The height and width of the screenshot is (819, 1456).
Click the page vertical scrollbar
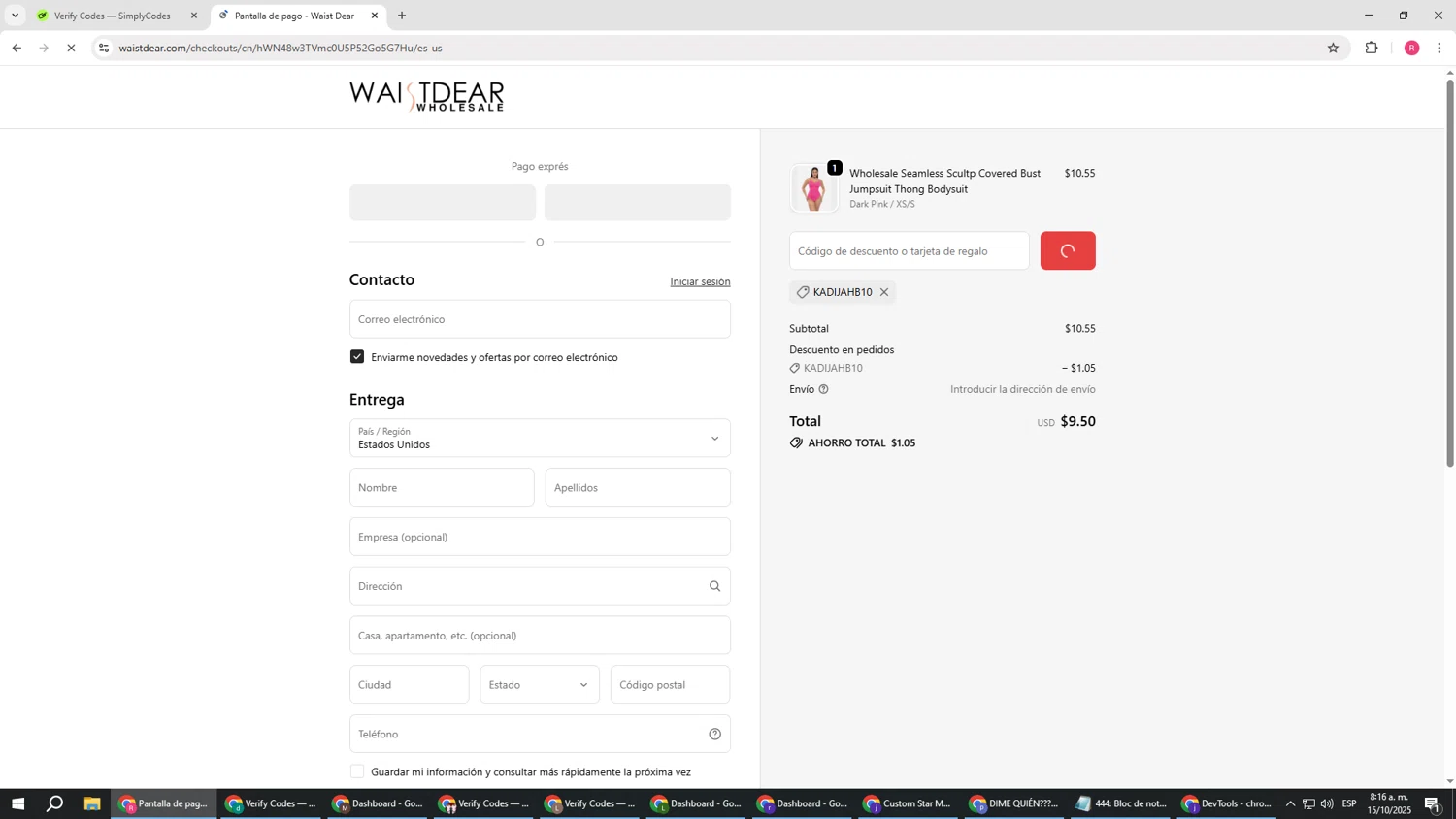tap(1450, 272)
